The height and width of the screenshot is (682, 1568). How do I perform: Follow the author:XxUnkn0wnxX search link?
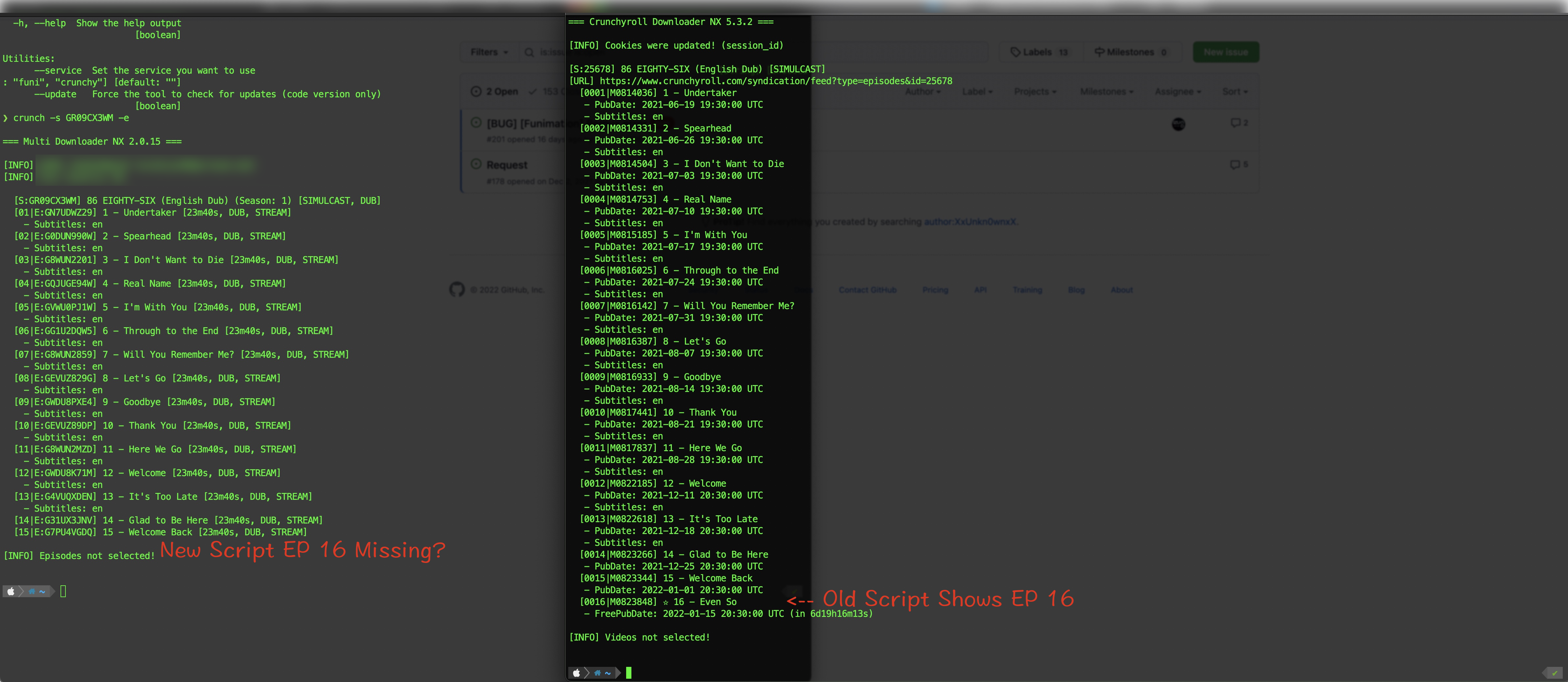(970, 222)
